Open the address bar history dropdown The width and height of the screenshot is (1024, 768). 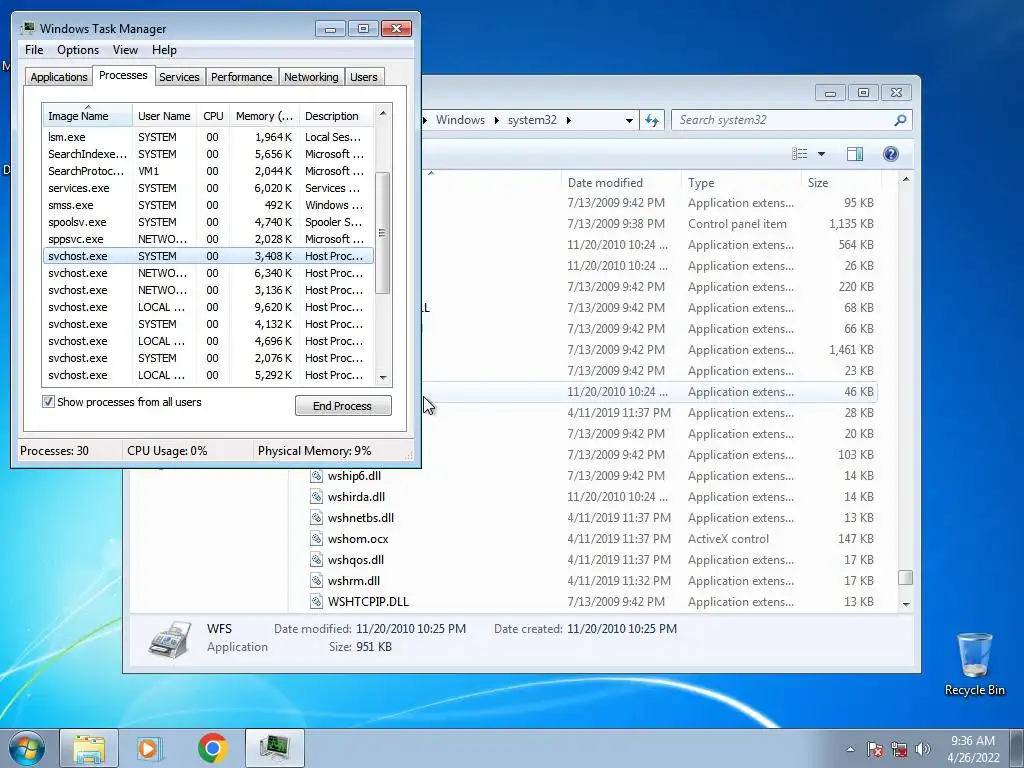point(629,120)
